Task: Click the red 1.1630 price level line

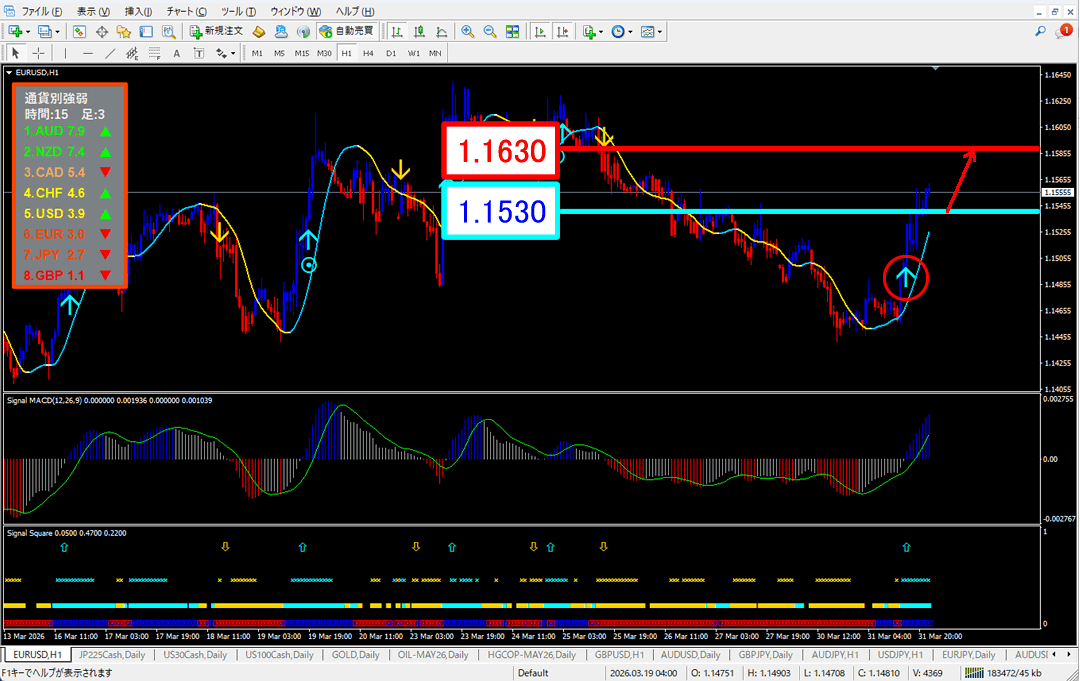Action: pyautogui.click(x=800, y=149)
